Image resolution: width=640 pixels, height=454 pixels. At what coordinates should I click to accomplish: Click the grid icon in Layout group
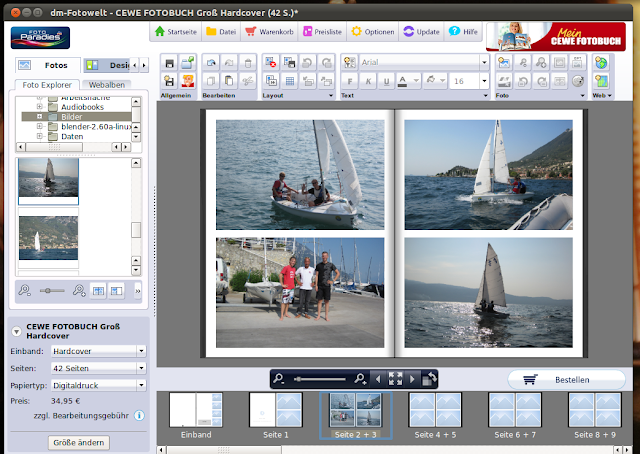coord(289,81)
